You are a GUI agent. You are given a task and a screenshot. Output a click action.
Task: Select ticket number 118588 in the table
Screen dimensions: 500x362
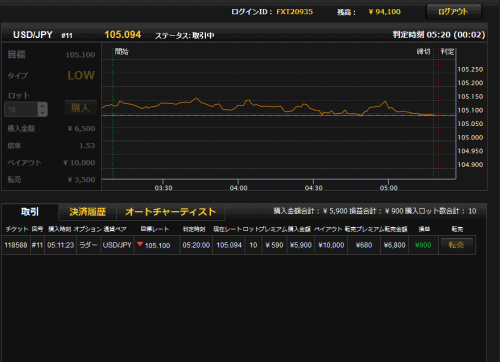tap(16, 245)
